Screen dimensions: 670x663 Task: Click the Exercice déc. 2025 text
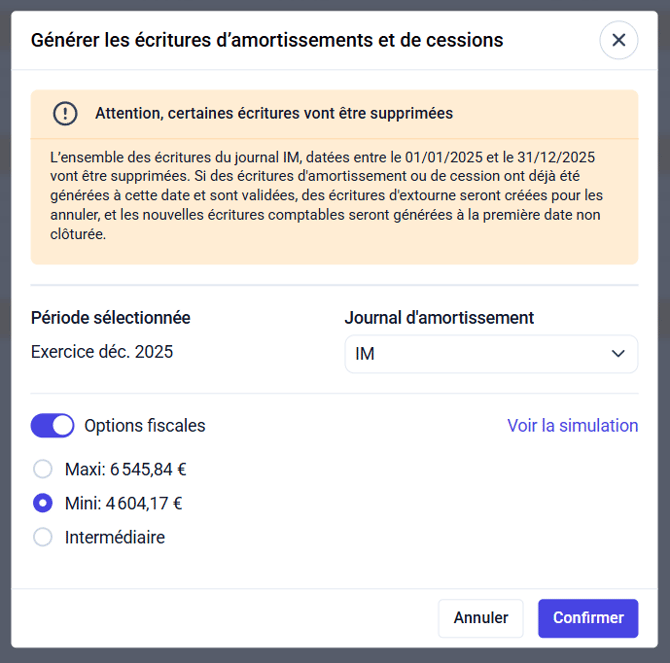click(102, 352)
